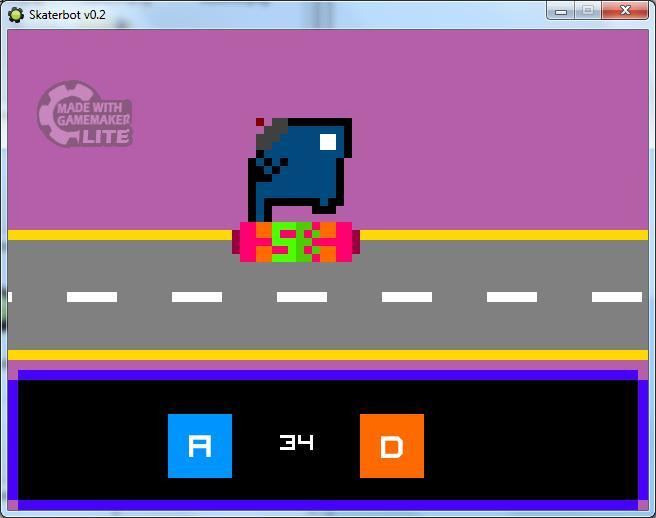
Task: Minimize the Skaterbot window
Action: point(561,10)
